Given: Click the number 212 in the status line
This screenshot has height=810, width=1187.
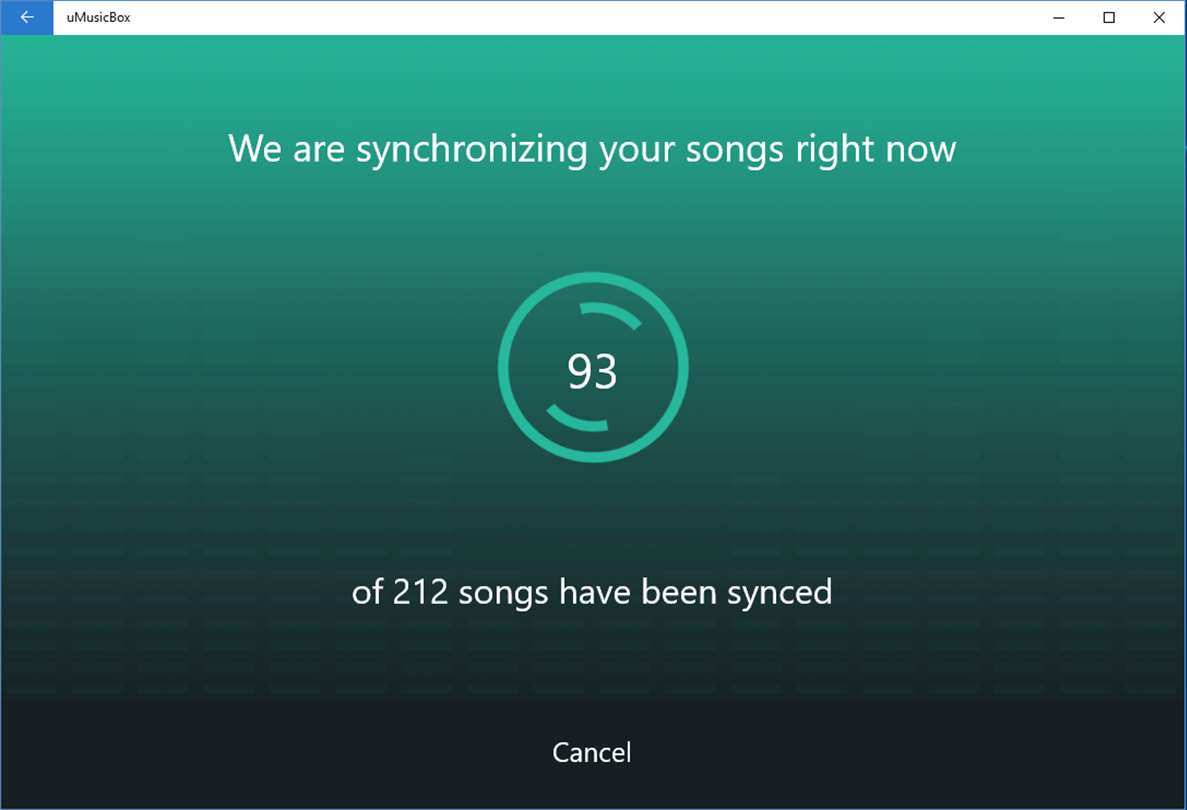Looking at the screenshot, I should point(420,592).
